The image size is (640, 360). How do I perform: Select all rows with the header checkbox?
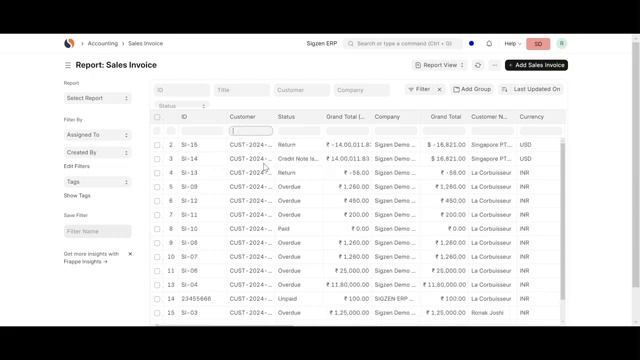click(157, 117)
